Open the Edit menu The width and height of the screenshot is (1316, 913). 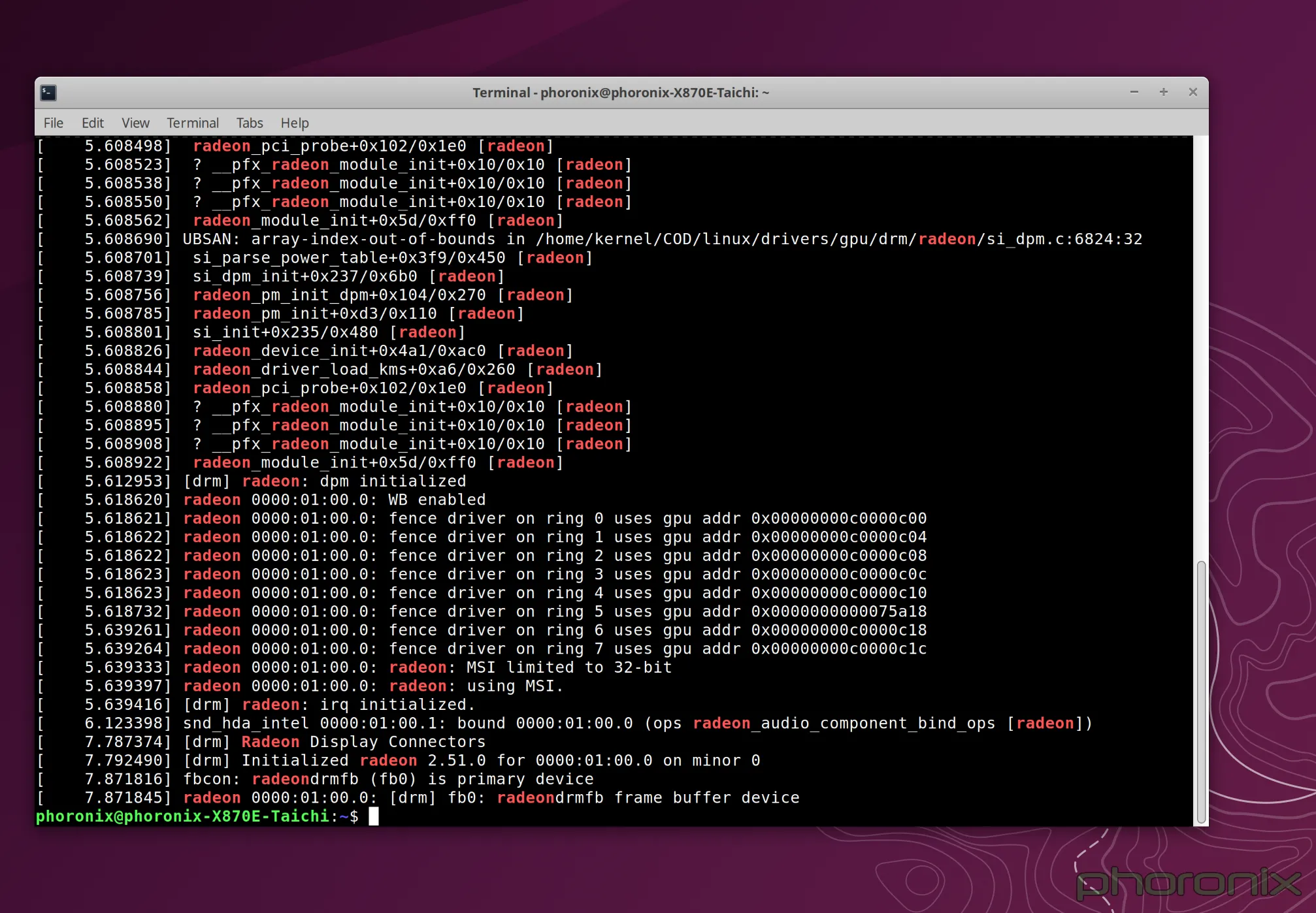(x=92, y=123)
